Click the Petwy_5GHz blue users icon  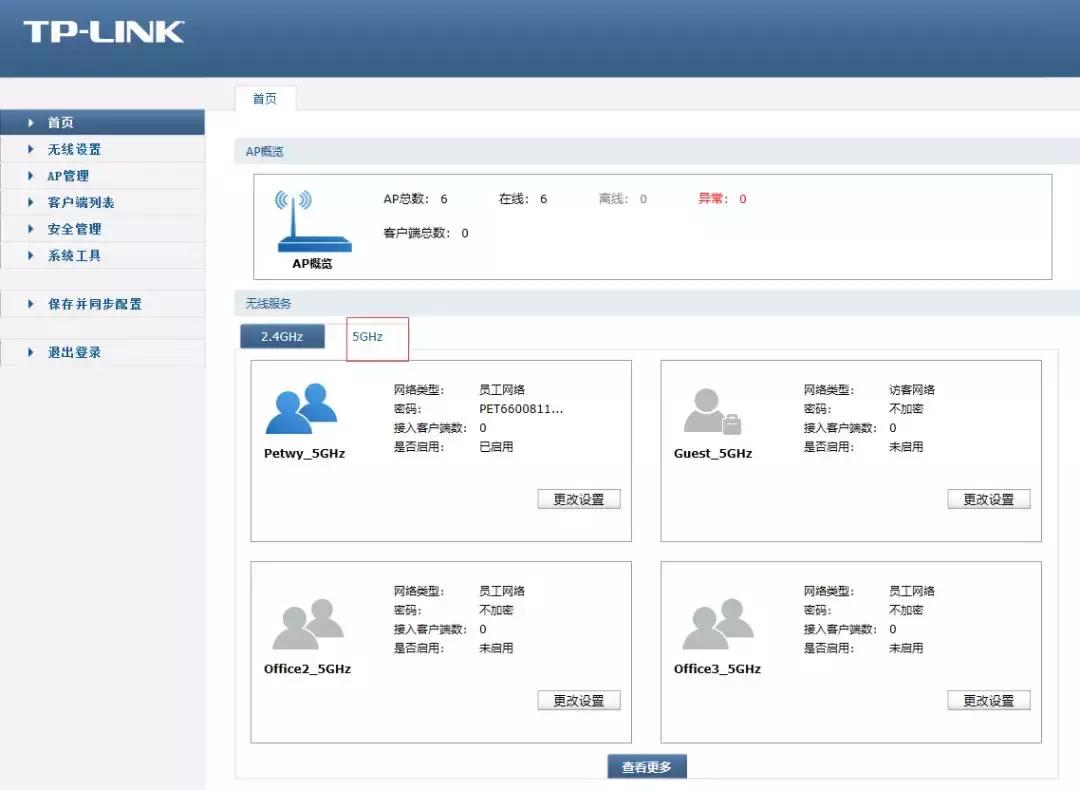click(301, 408)
